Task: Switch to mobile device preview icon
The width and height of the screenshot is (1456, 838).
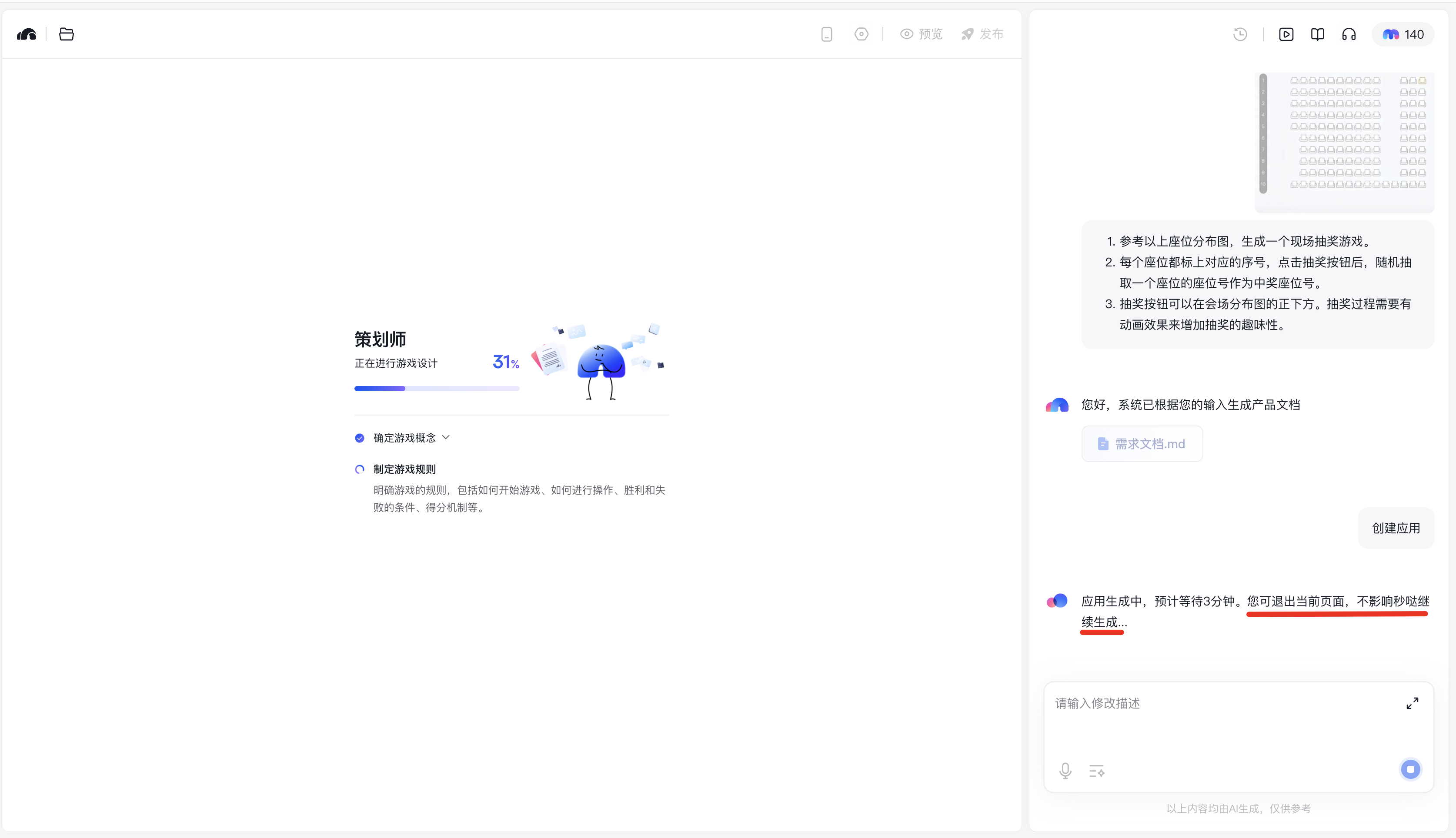Action: pyautogui.click(x=827, y=34)
